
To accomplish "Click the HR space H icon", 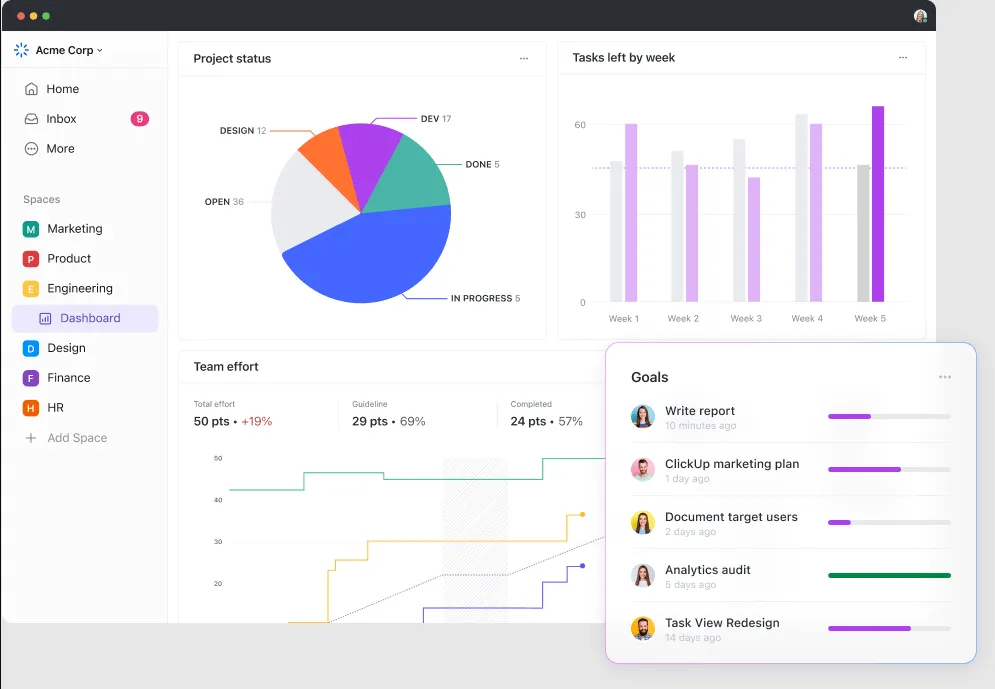I will pos(30,408).
